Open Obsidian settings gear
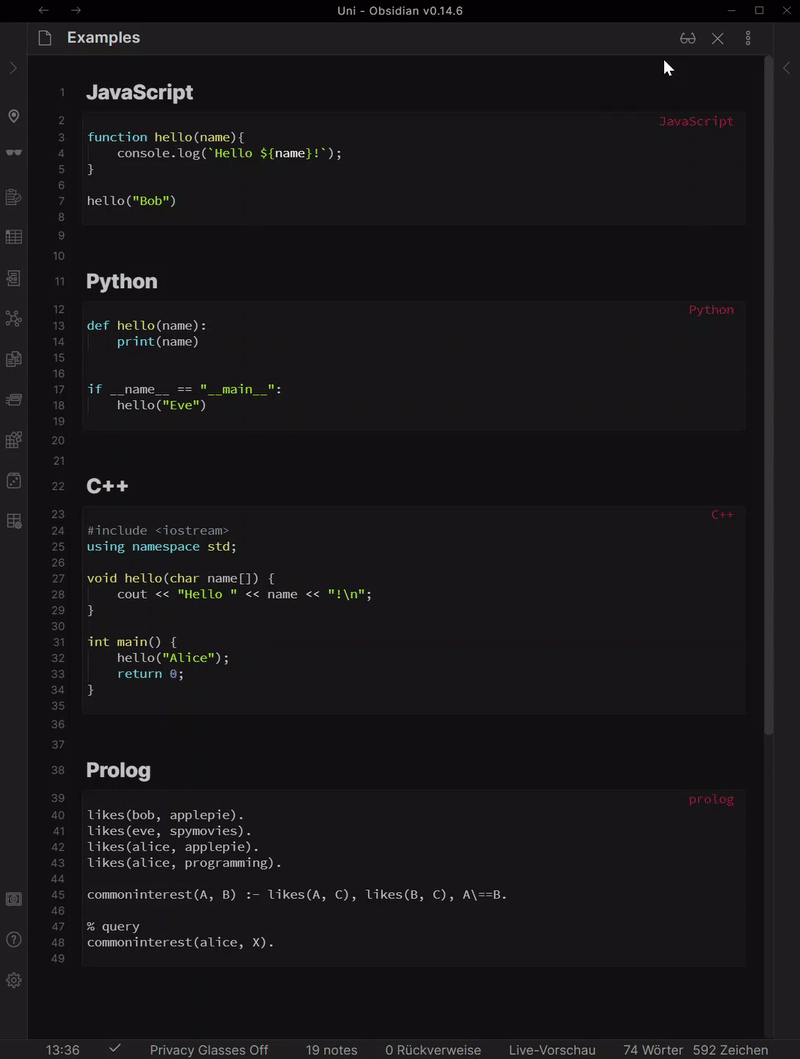 pos(14,980)
